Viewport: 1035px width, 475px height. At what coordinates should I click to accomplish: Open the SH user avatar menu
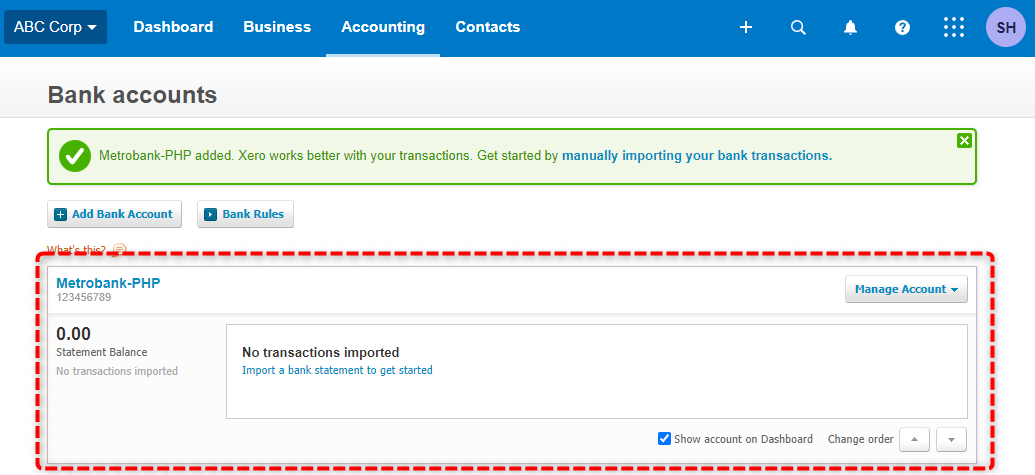point(1006,27)
